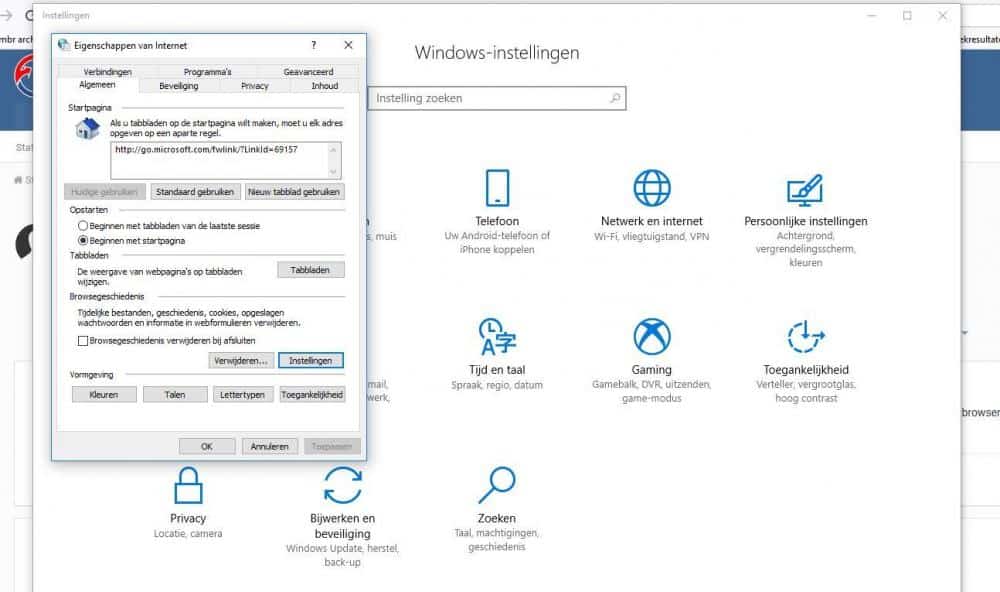Click the home icon under Startpagina

pos(87,128)
